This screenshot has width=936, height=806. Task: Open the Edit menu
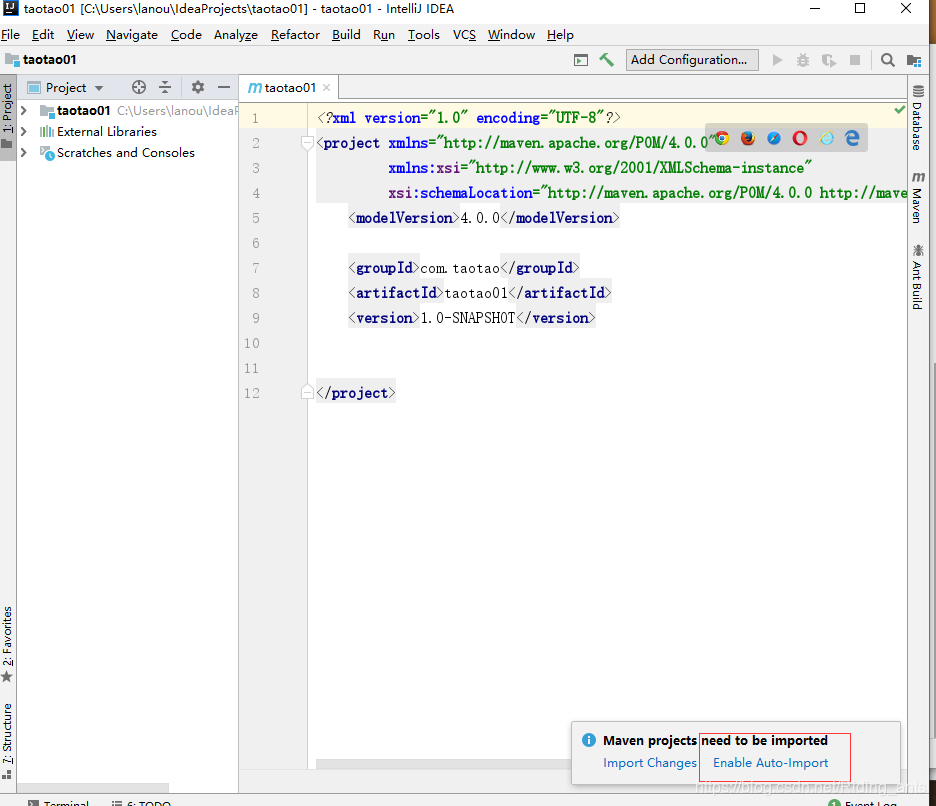[x=43, y=35]
